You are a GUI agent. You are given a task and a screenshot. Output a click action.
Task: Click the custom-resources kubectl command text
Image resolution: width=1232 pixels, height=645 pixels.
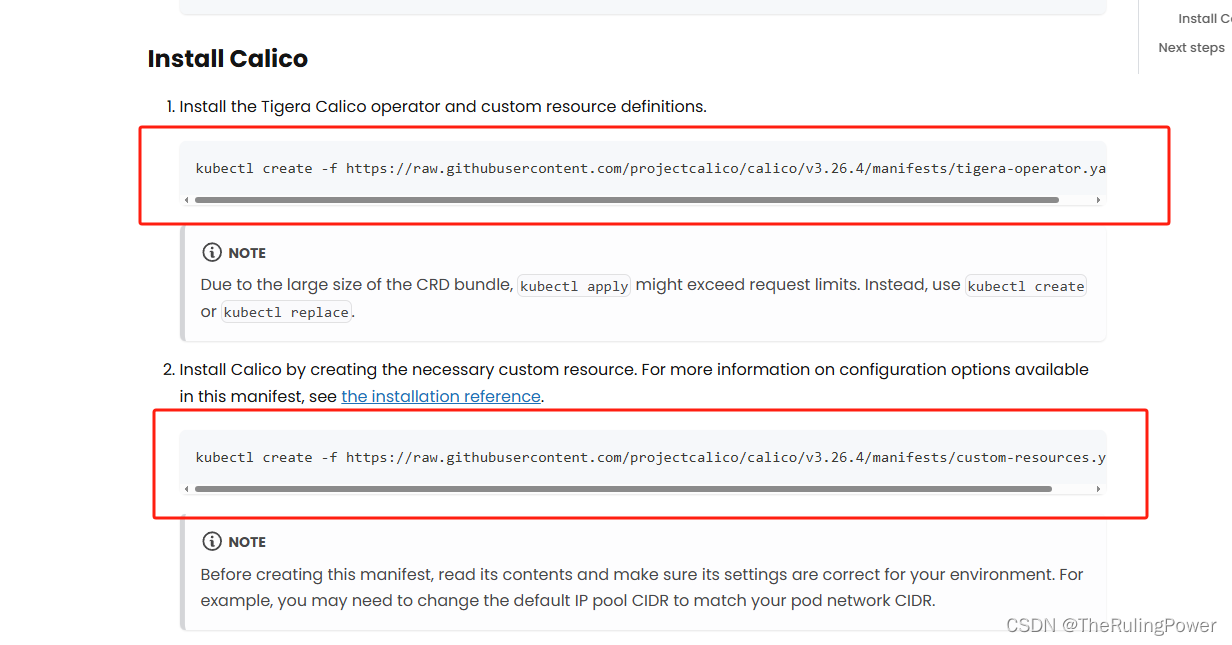(650, 457)
